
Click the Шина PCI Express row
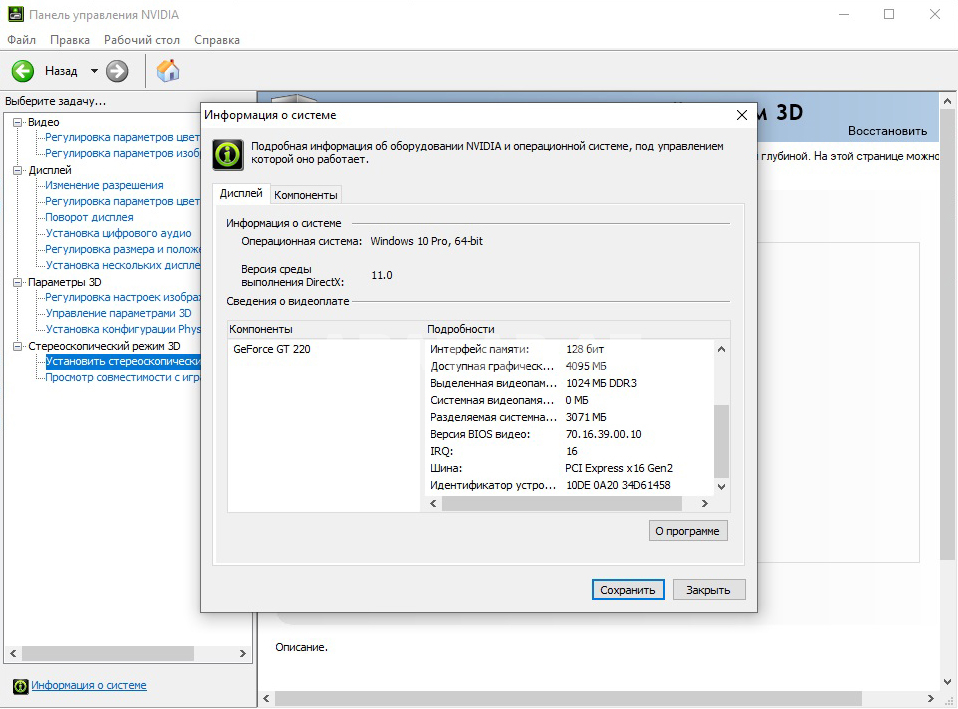tap(569, 468)
